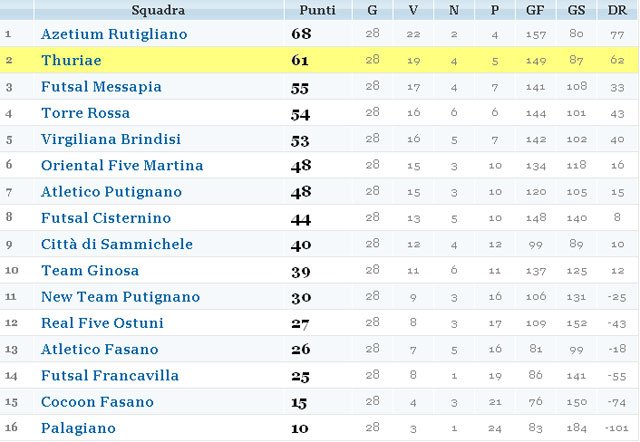Click the Futsal Francavilla link
This screenshot has height=442, width=640.
pyautogui.click(x=110, y=375)
